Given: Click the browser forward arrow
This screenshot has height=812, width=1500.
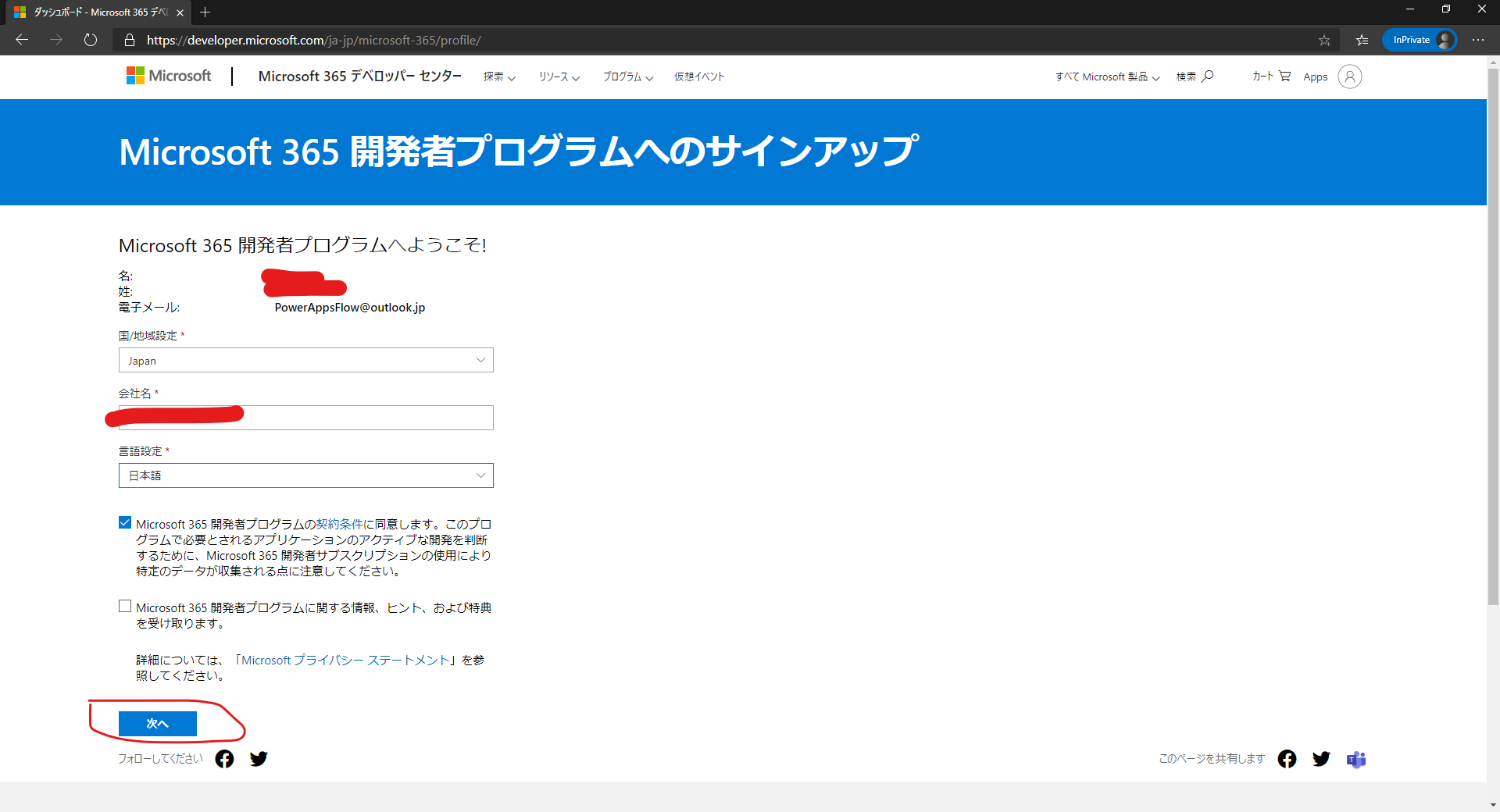Looking at the screenshot, I should [56, 40].
